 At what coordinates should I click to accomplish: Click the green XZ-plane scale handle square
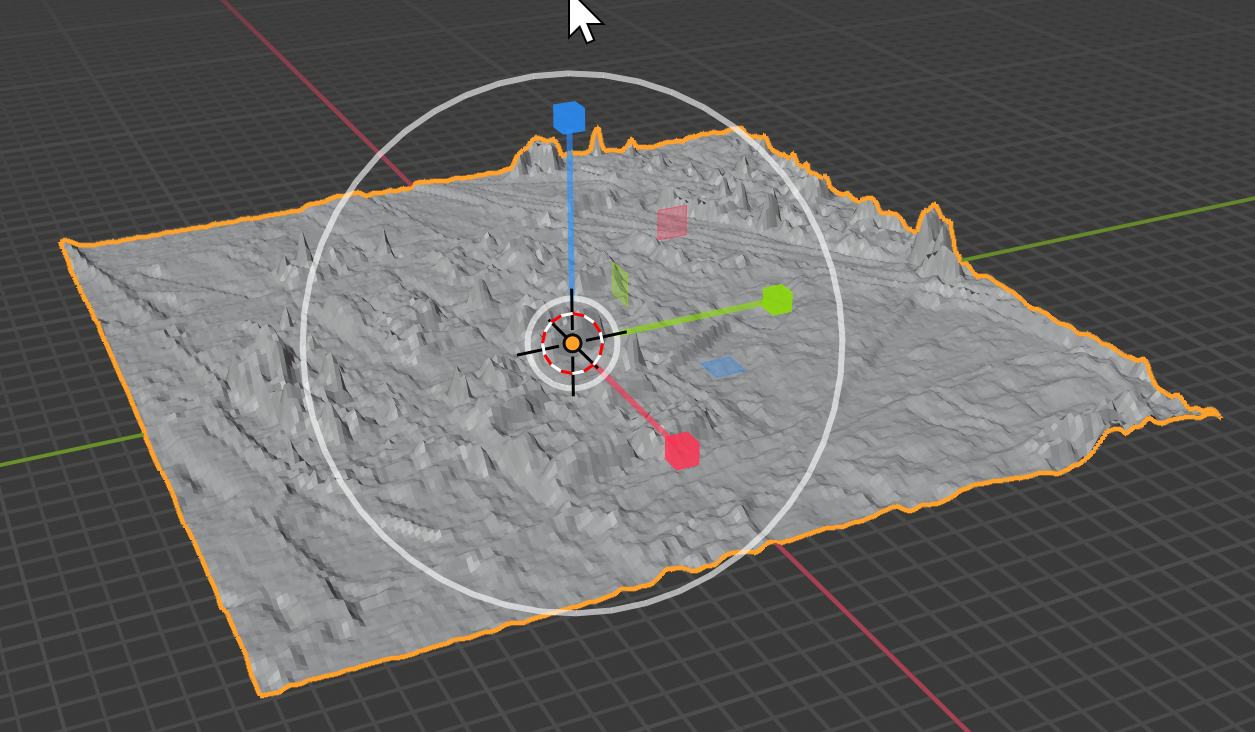[620, 282]
